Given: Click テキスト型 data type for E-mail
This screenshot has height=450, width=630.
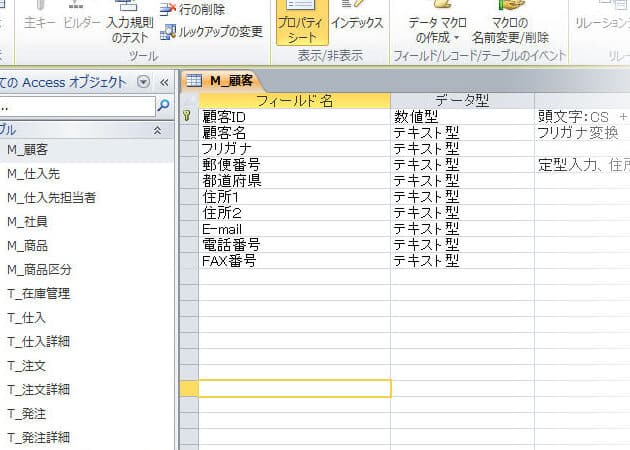Looking at the screenshot, I should (x=462, y=229).
